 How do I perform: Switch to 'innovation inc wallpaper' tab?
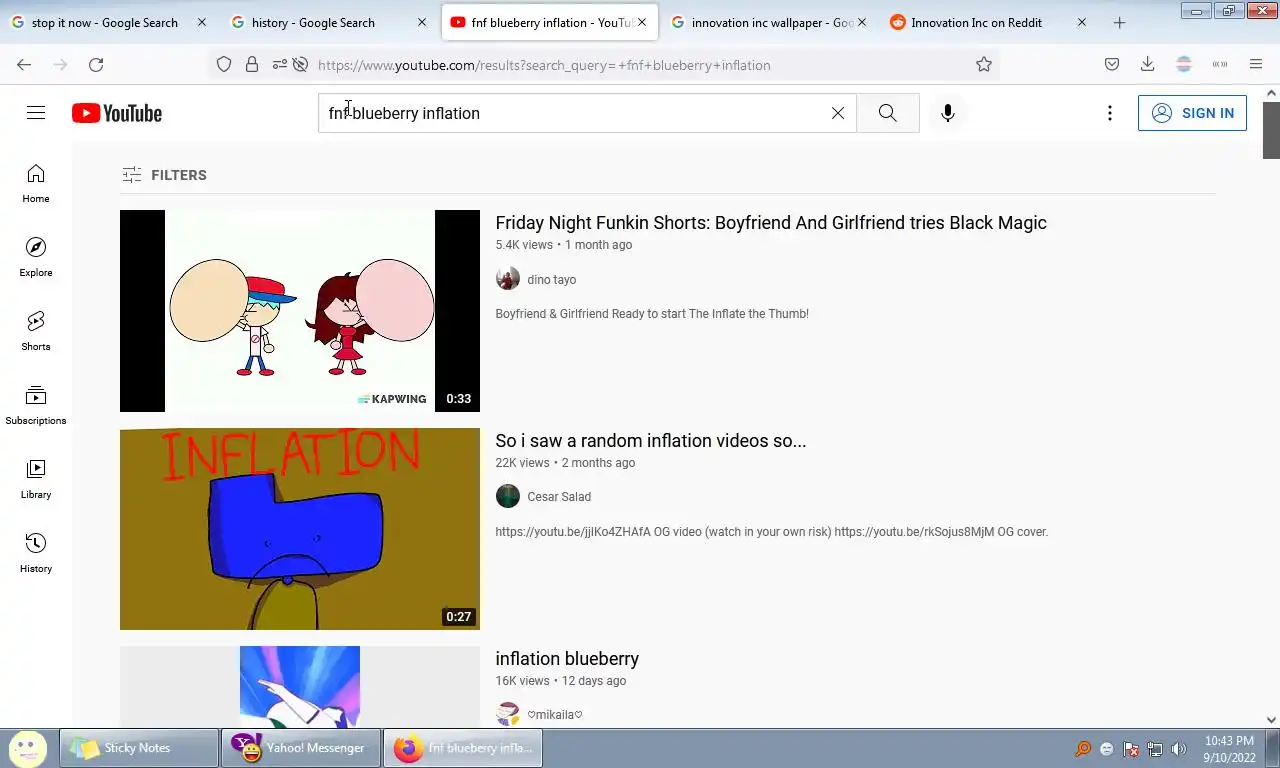tap(770, 22)
